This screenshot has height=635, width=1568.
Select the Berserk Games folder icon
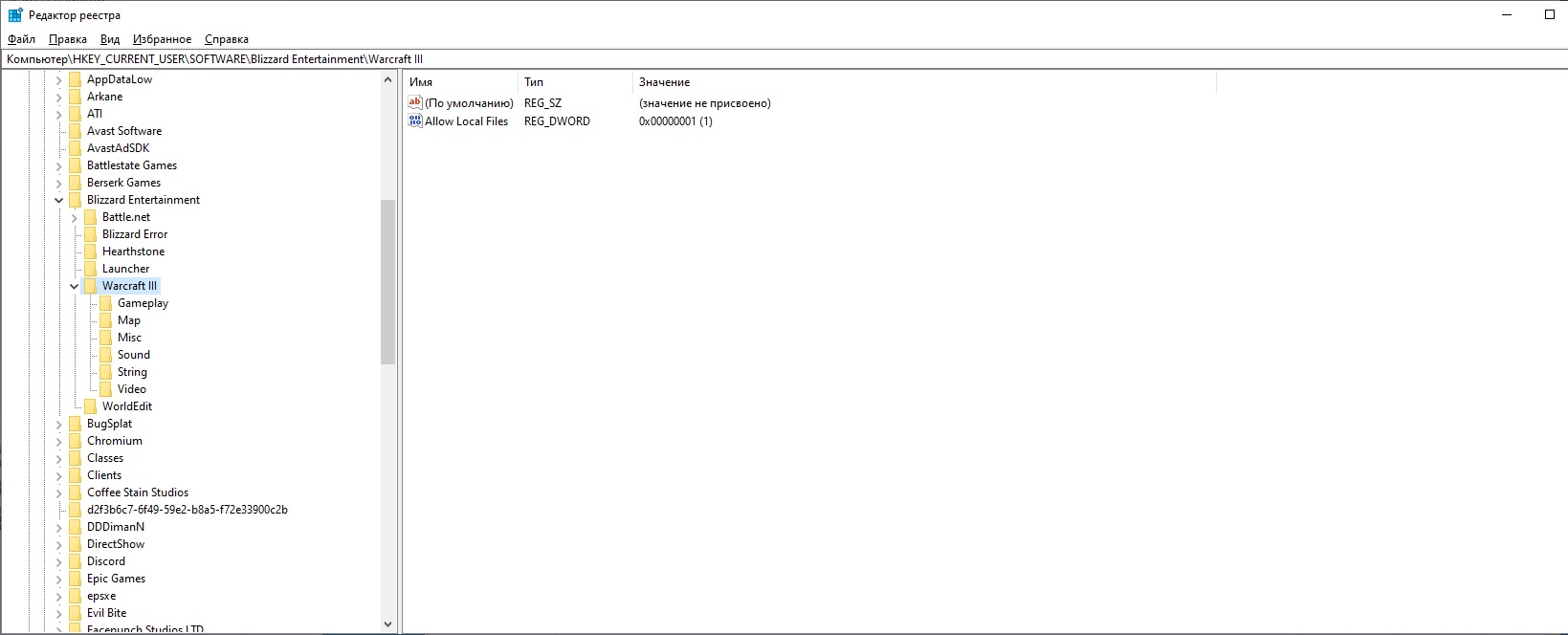coord(76,183)
